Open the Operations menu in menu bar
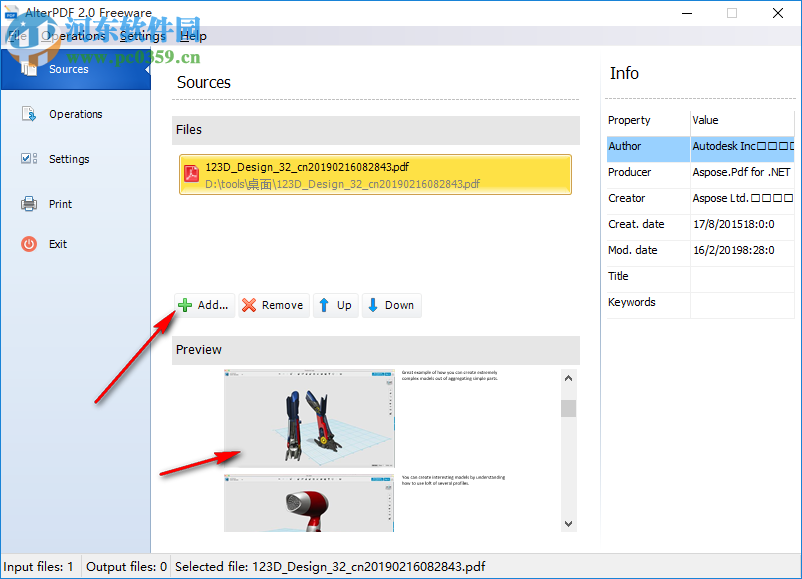802x579 pixels. click(73, 36)
